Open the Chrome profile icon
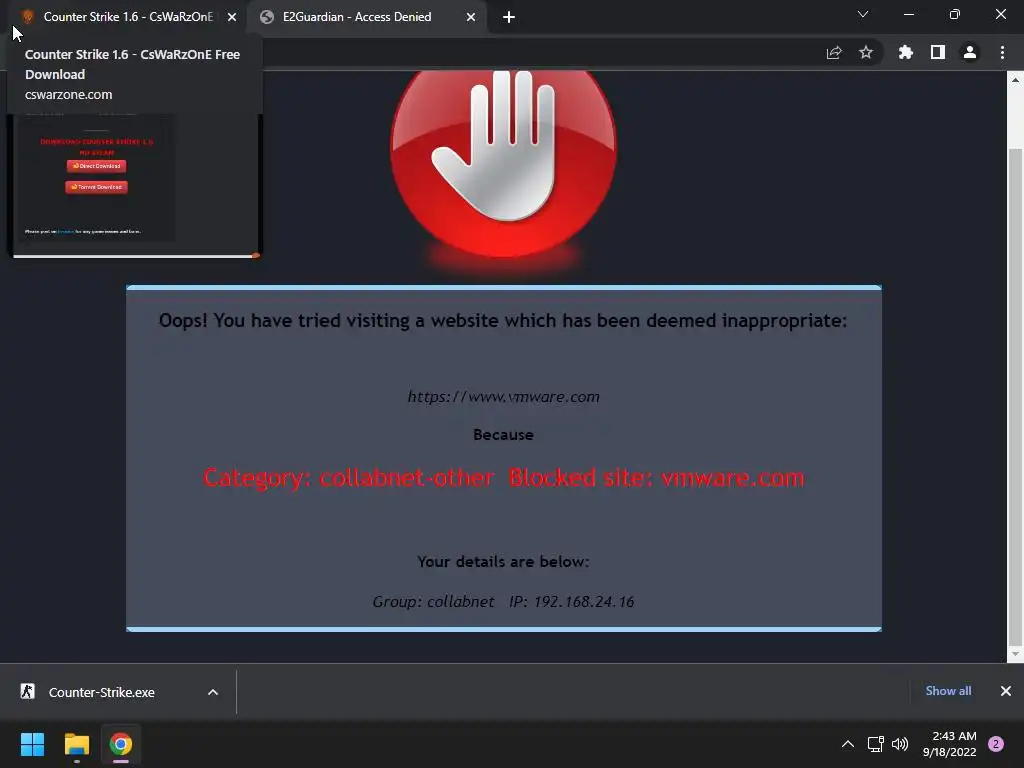This screenshot has width=1024, height=768. click(x=970, y=52)
